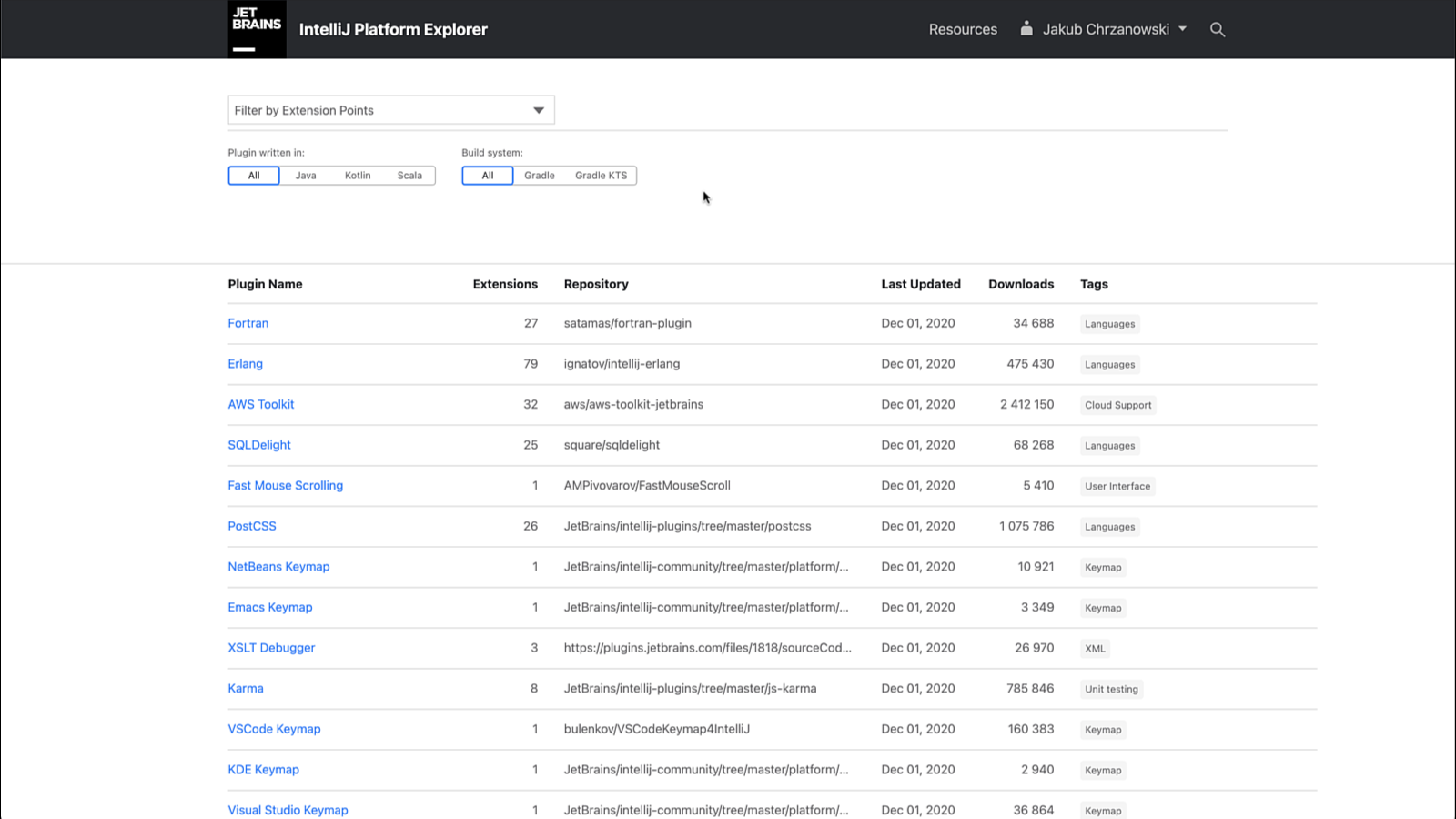Click the Languages tag in Fortran row
Screen dimensions: 1456x819
tap(1109, 324)
